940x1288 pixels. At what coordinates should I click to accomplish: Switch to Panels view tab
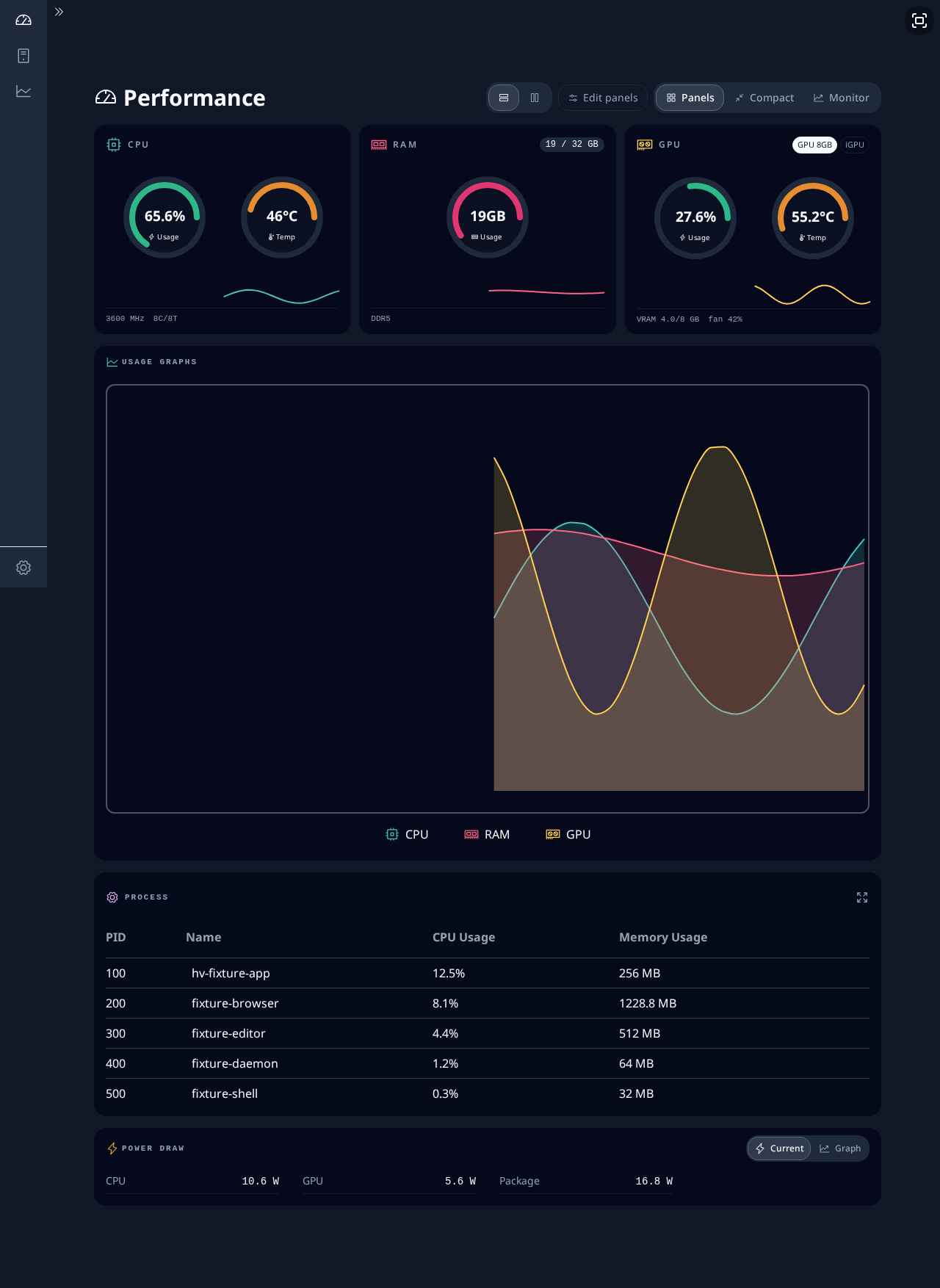[x=690, y=98]
